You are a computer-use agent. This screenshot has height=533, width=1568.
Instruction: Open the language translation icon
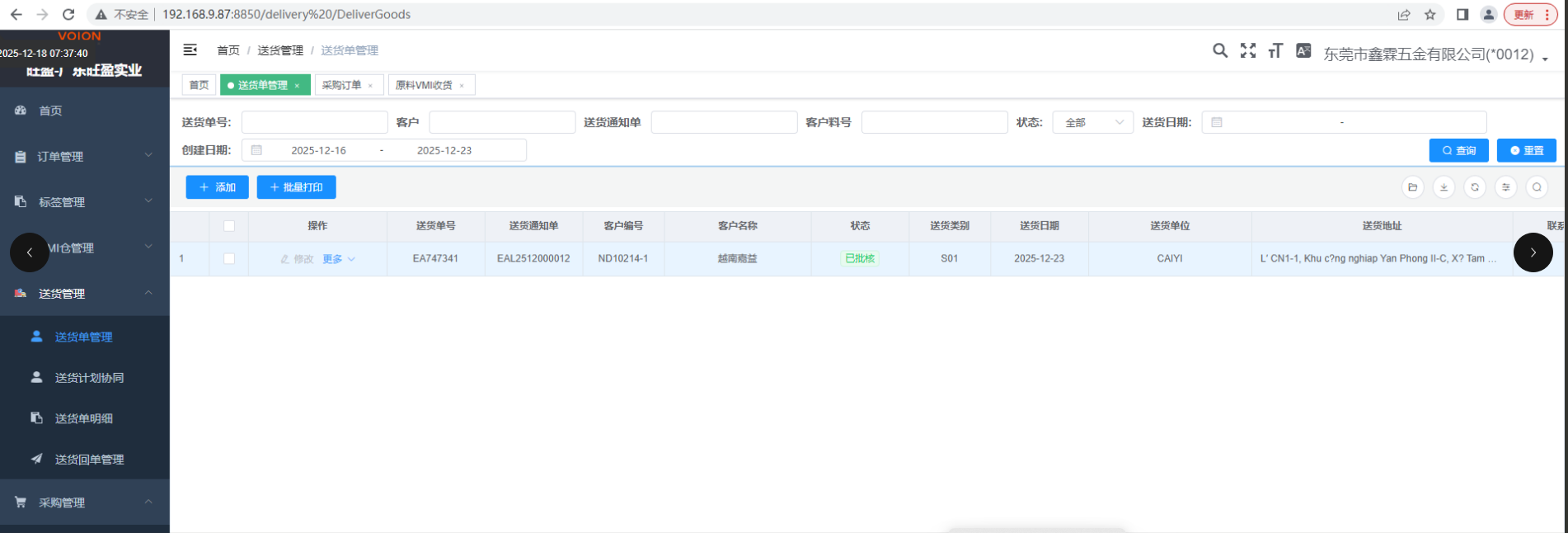tap(1303, 50)
